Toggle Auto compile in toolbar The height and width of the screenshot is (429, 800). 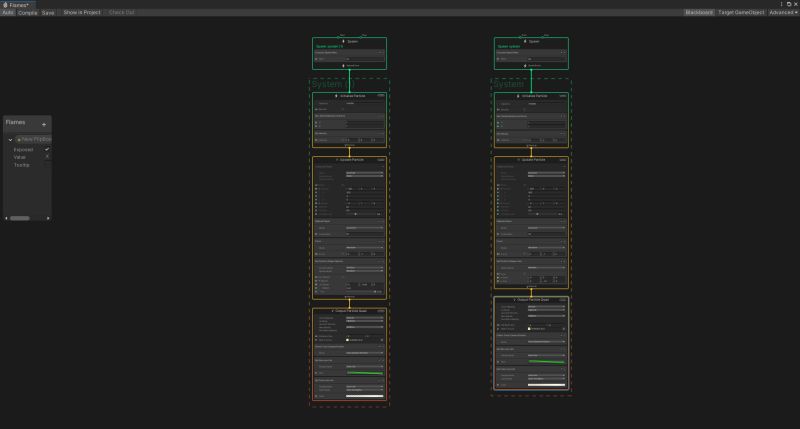coord(8,12)
